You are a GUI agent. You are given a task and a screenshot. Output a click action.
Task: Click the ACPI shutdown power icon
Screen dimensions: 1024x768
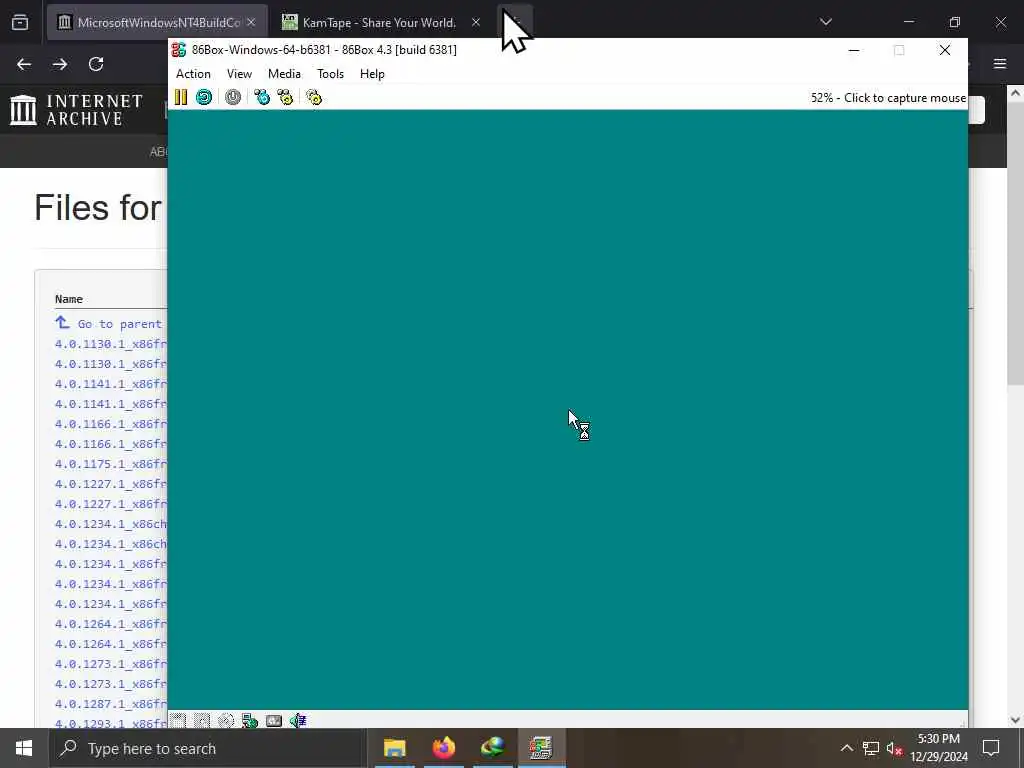[x=233, y=97]
